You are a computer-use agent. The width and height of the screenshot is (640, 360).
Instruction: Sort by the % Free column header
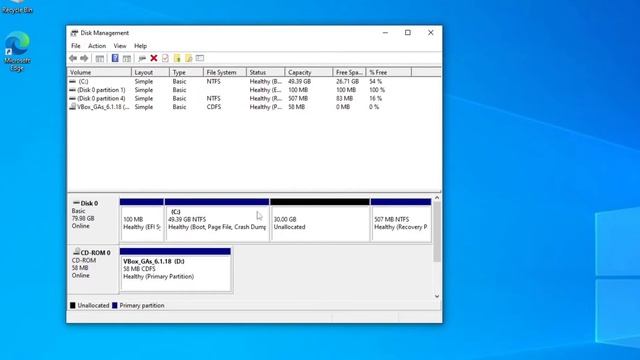coord(389,72)
